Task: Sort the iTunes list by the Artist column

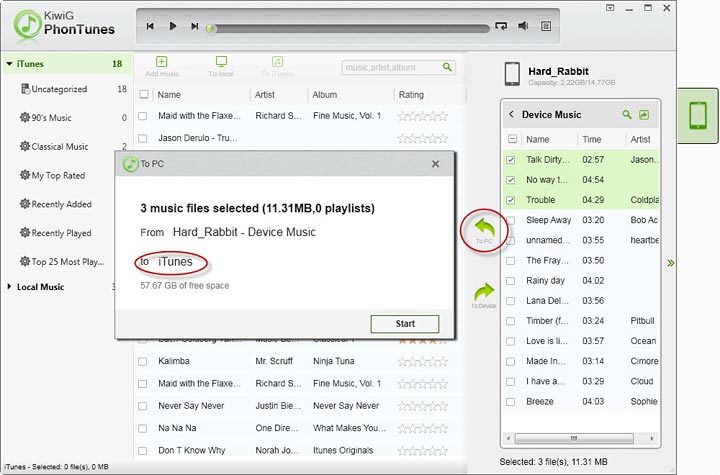Action: click(264, 95)
